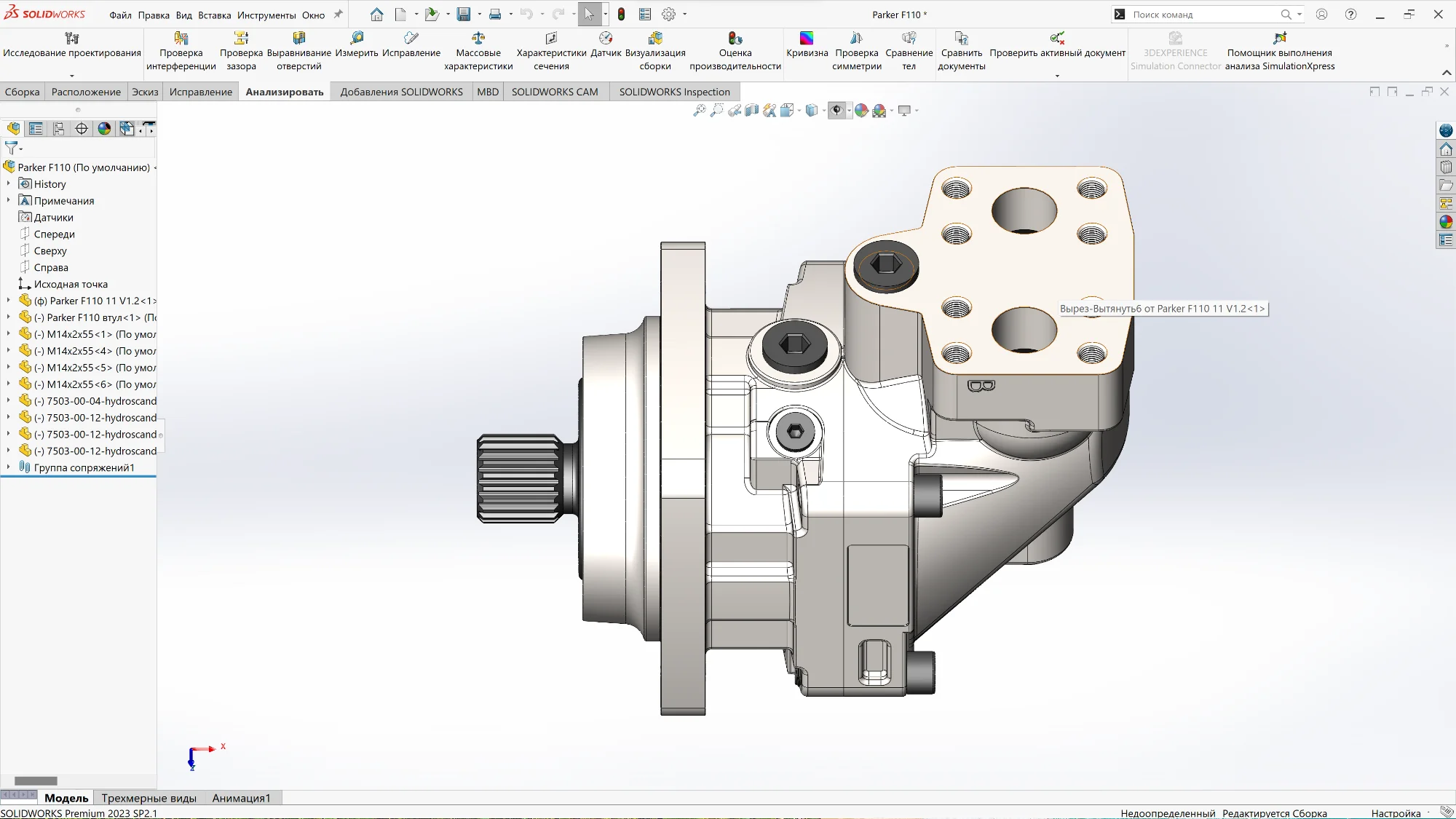Open Edit Appearance color ball in view toolbar
The width and height of the screenshot is (1456, 819).
(861, 111)
